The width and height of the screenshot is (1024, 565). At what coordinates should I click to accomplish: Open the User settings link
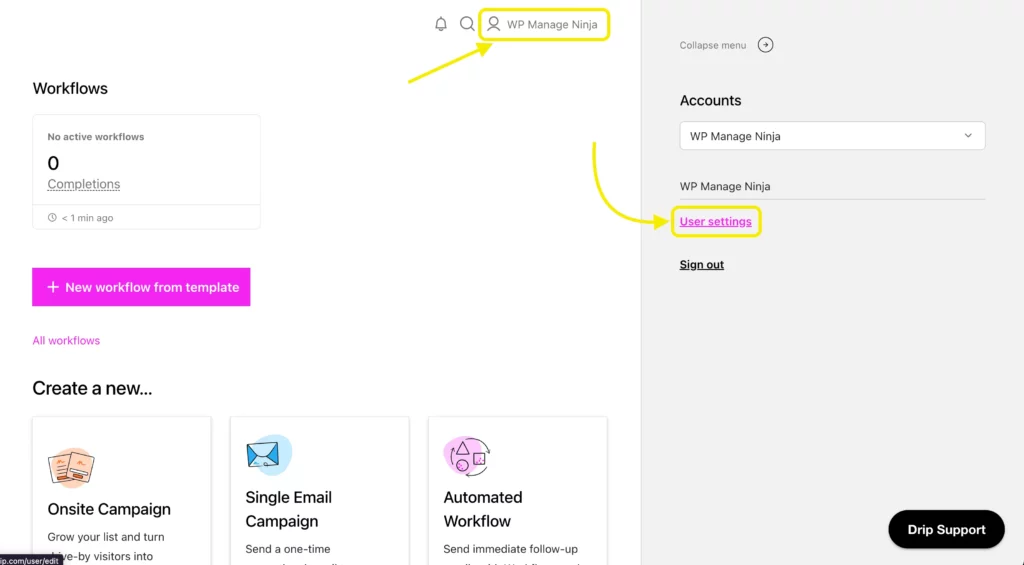point(715,221)
